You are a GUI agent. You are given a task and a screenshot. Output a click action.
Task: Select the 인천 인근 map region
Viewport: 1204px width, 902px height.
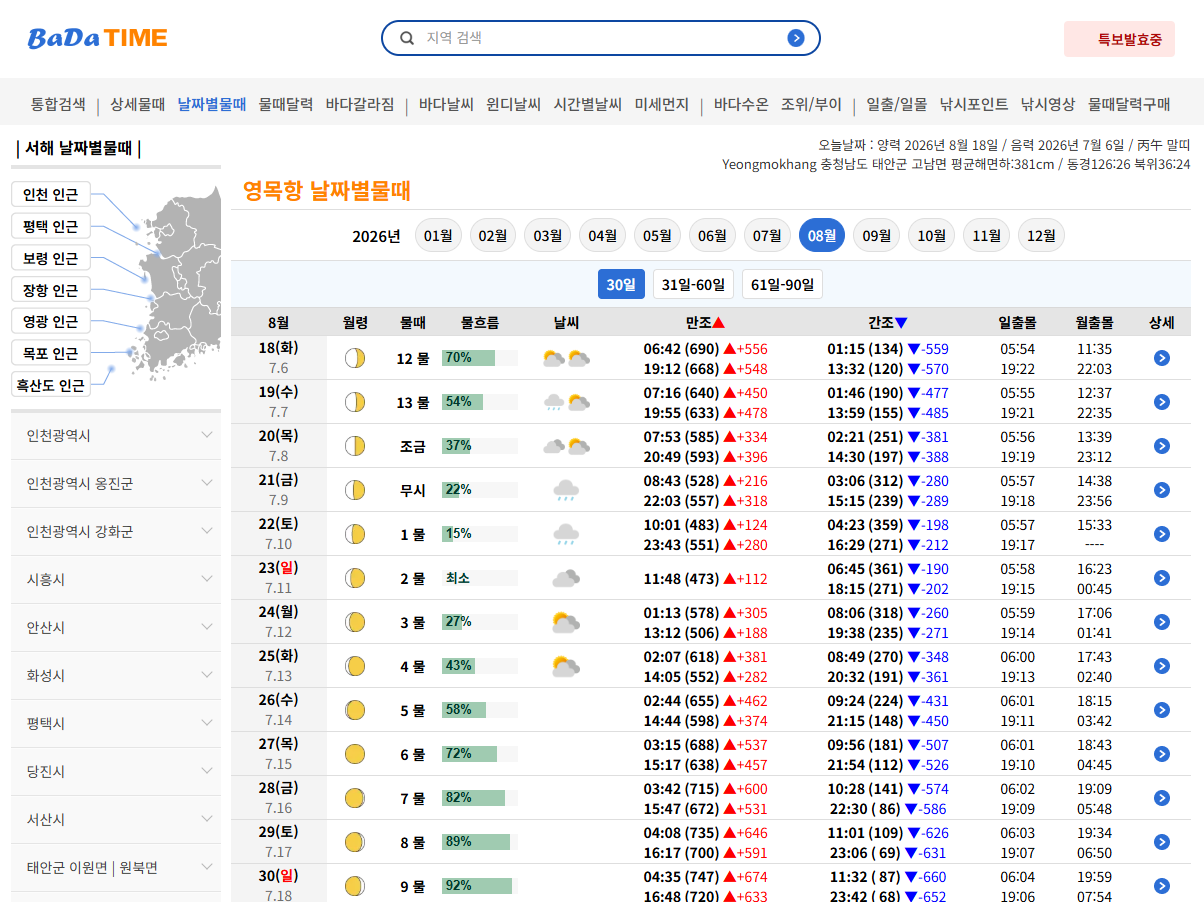50,194
